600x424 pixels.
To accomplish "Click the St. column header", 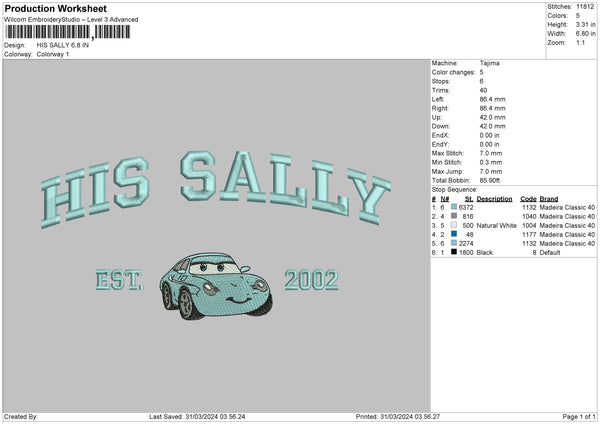I will [468, 198].
